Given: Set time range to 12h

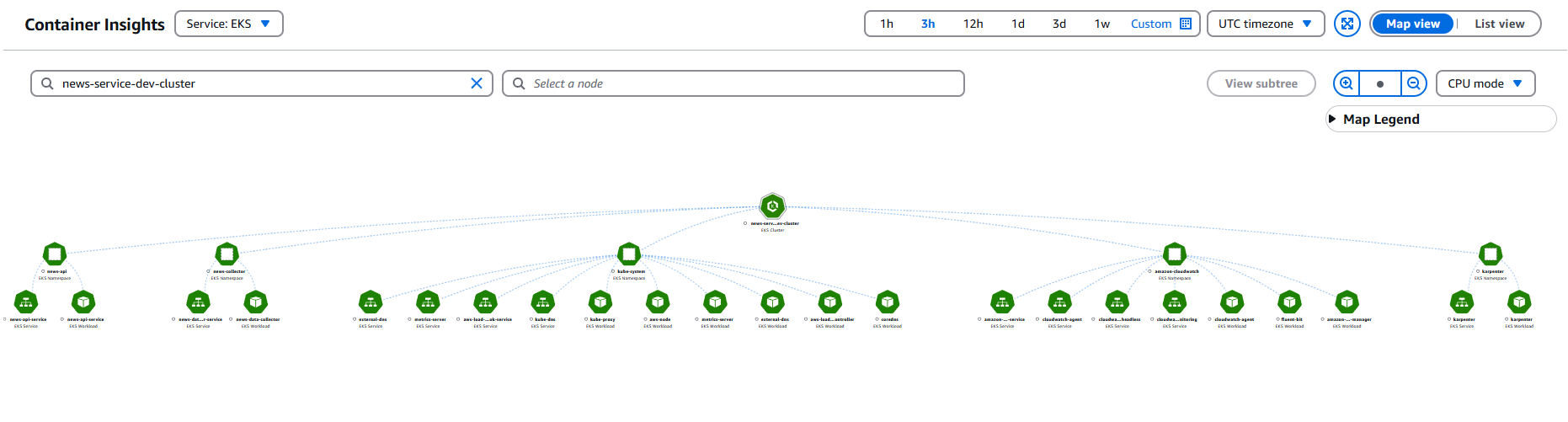Looking at the screenshot, I should tap(973, 24).
